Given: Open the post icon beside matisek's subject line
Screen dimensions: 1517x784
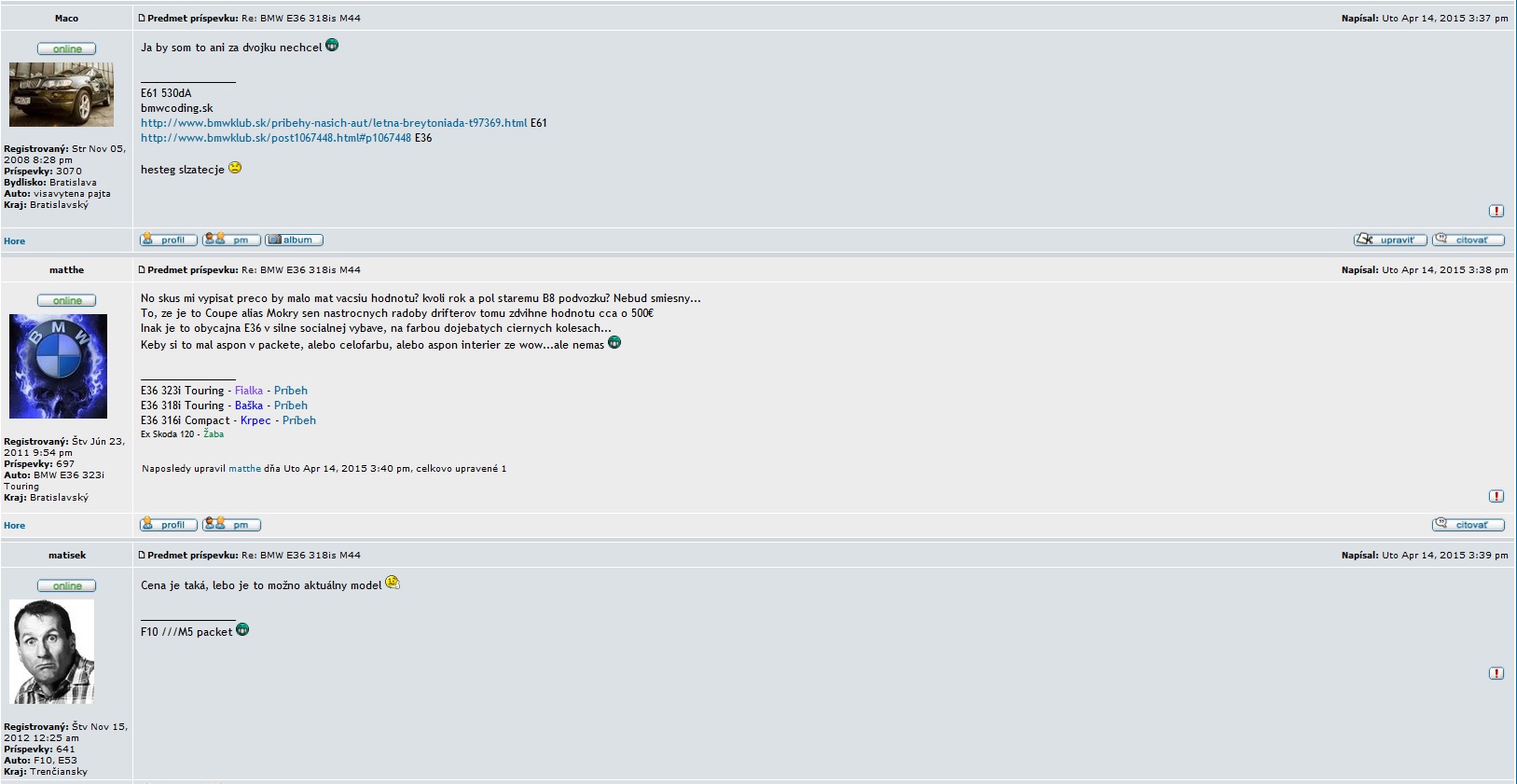Looking at the screenshot, I should 142,555.
